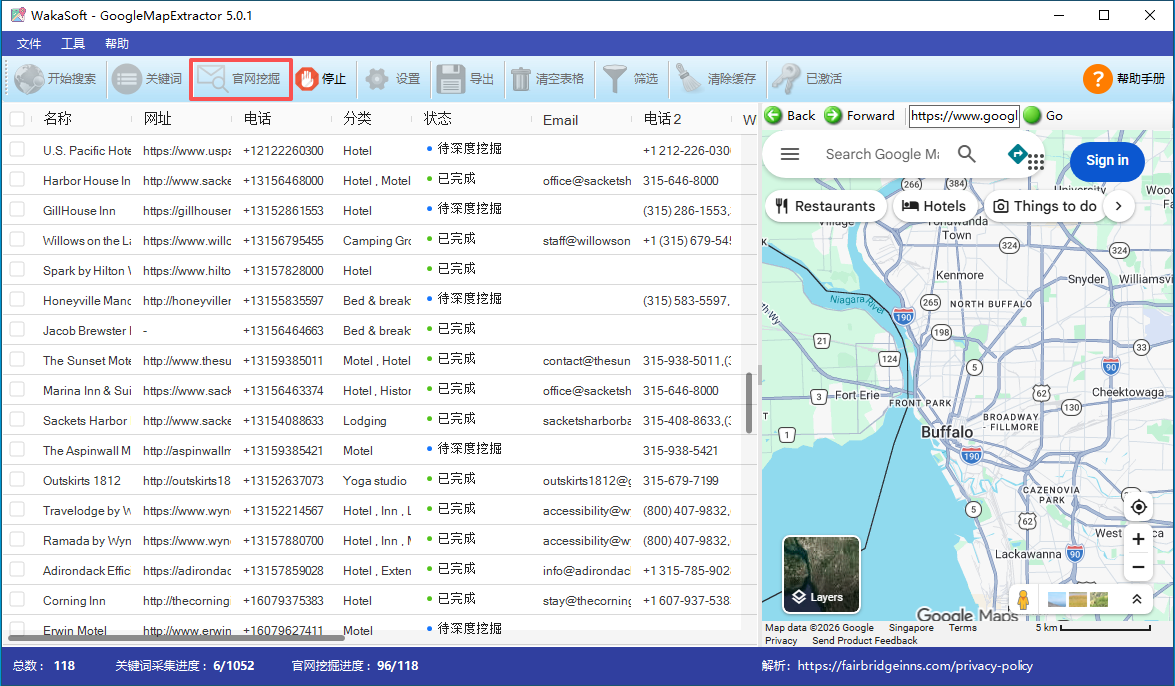
Task: Open the map Privacy link
Action: pyautogui.click(x=781, y=640)
